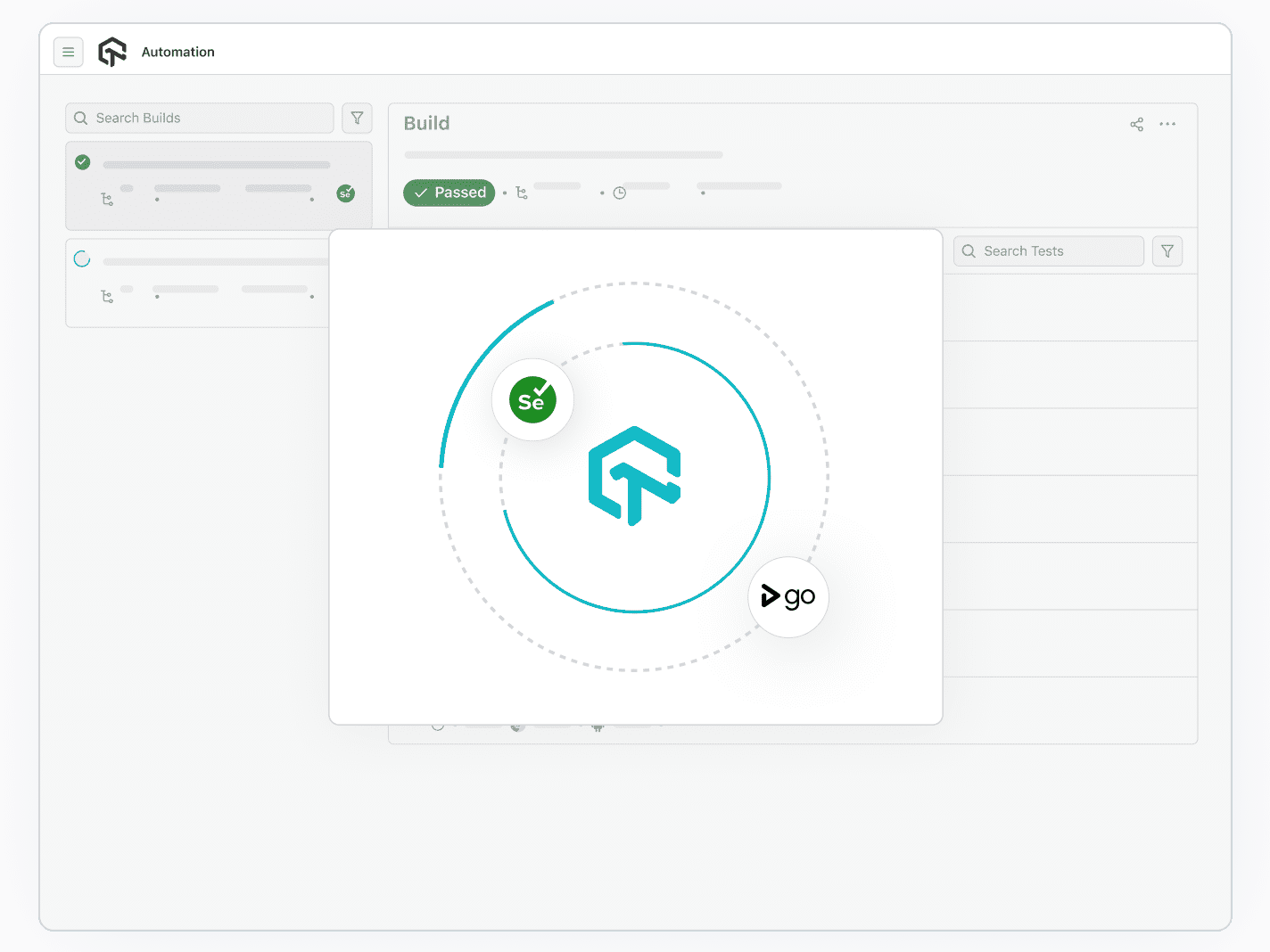The width and height of the screenshot is (1270, 952).
Task: Open the ellipsis overflow menu
Action: (x=1167, y=124)
